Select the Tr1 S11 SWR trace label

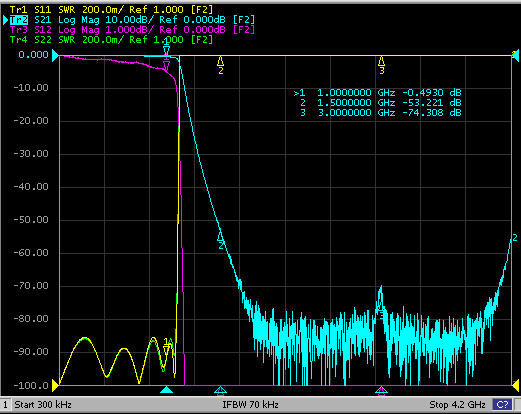(x=111, y=10)
